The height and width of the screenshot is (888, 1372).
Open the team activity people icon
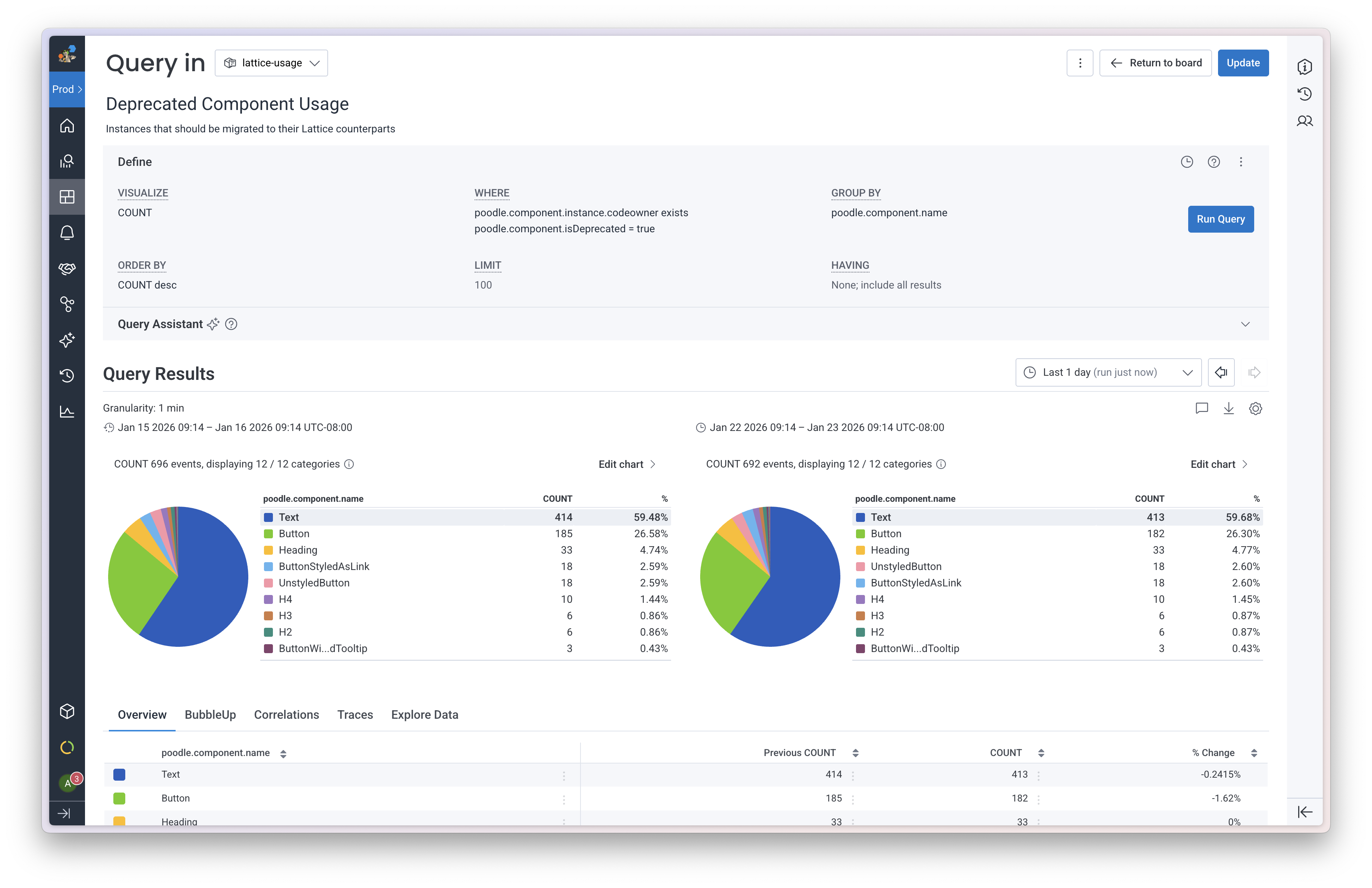coord(1305,121)
